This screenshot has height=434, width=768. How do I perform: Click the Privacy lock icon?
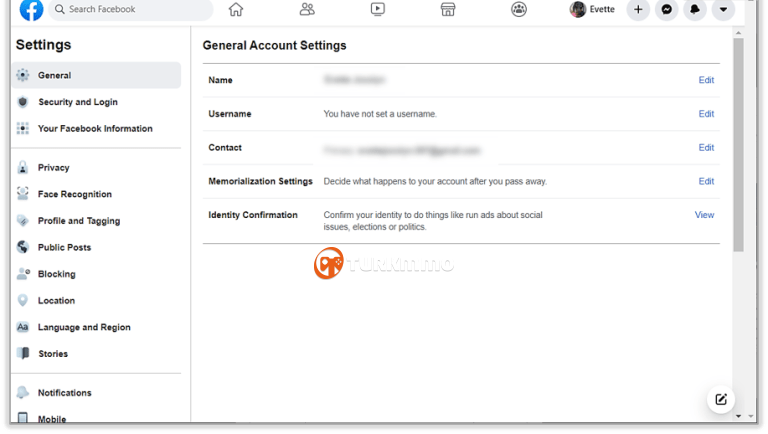pos(23,168)
